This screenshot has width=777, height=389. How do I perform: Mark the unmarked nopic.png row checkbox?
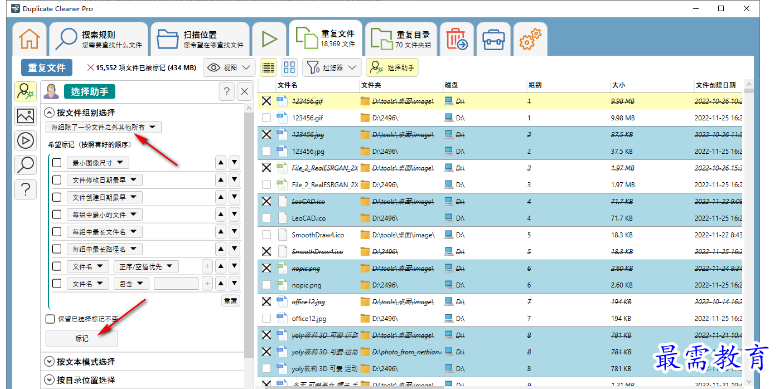coord(267,285)
